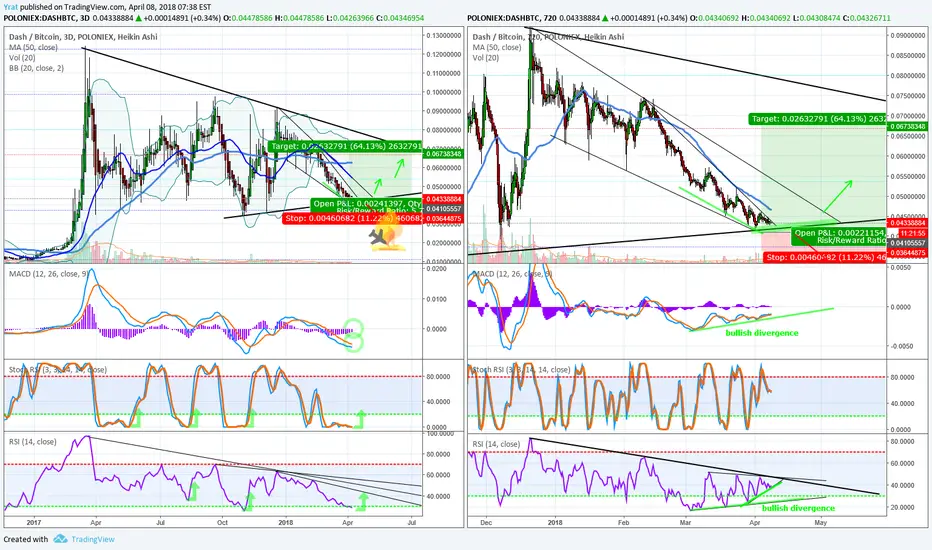Open the Yrat author link
Viewport: 932px width, 550px height.
(x=11, y=7)
